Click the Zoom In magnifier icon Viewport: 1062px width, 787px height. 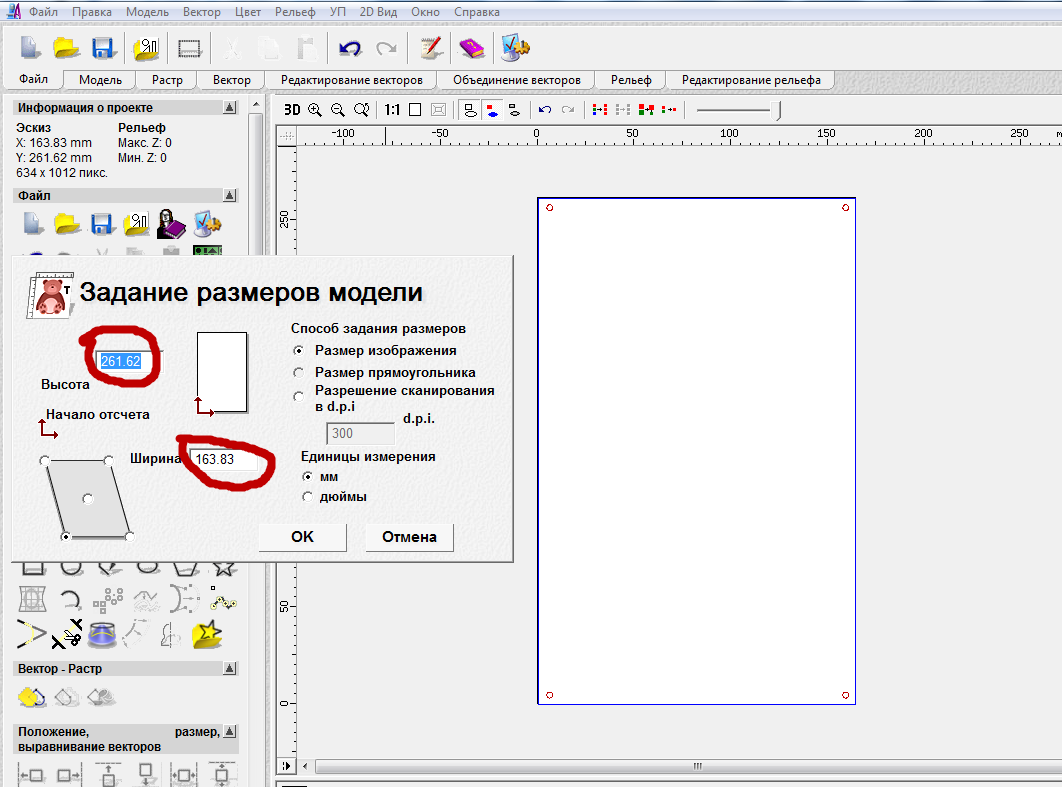(x=315, y=110)
